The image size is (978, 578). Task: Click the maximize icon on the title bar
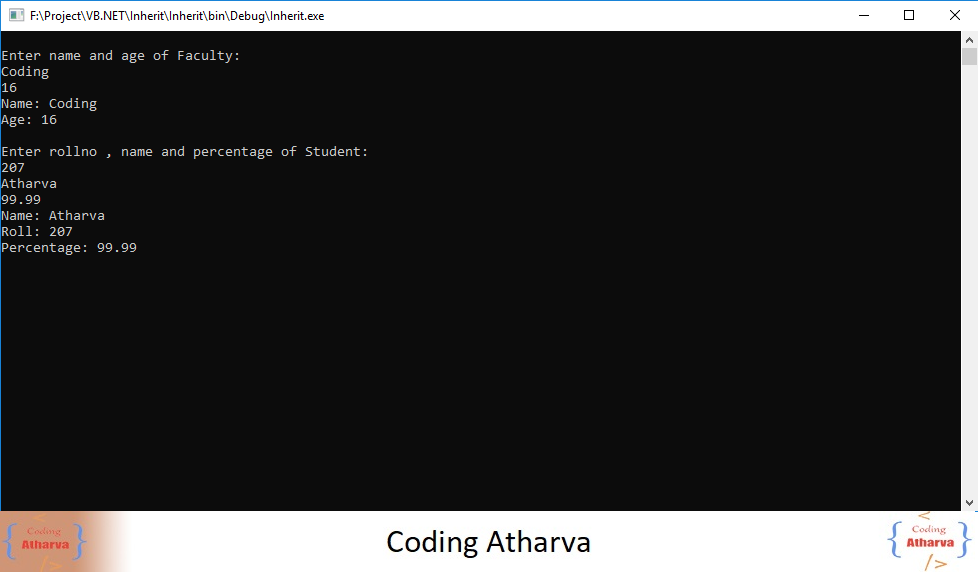click(x=909, y=15)
